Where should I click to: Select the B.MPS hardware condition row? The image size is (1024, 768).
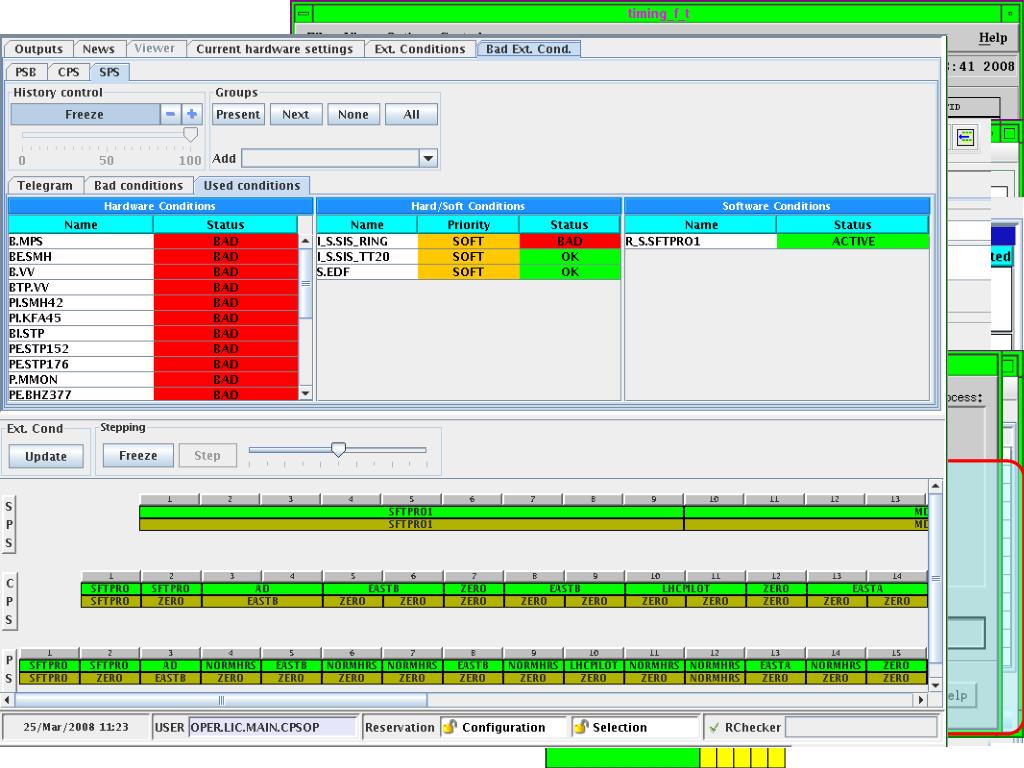pos(153,241)
